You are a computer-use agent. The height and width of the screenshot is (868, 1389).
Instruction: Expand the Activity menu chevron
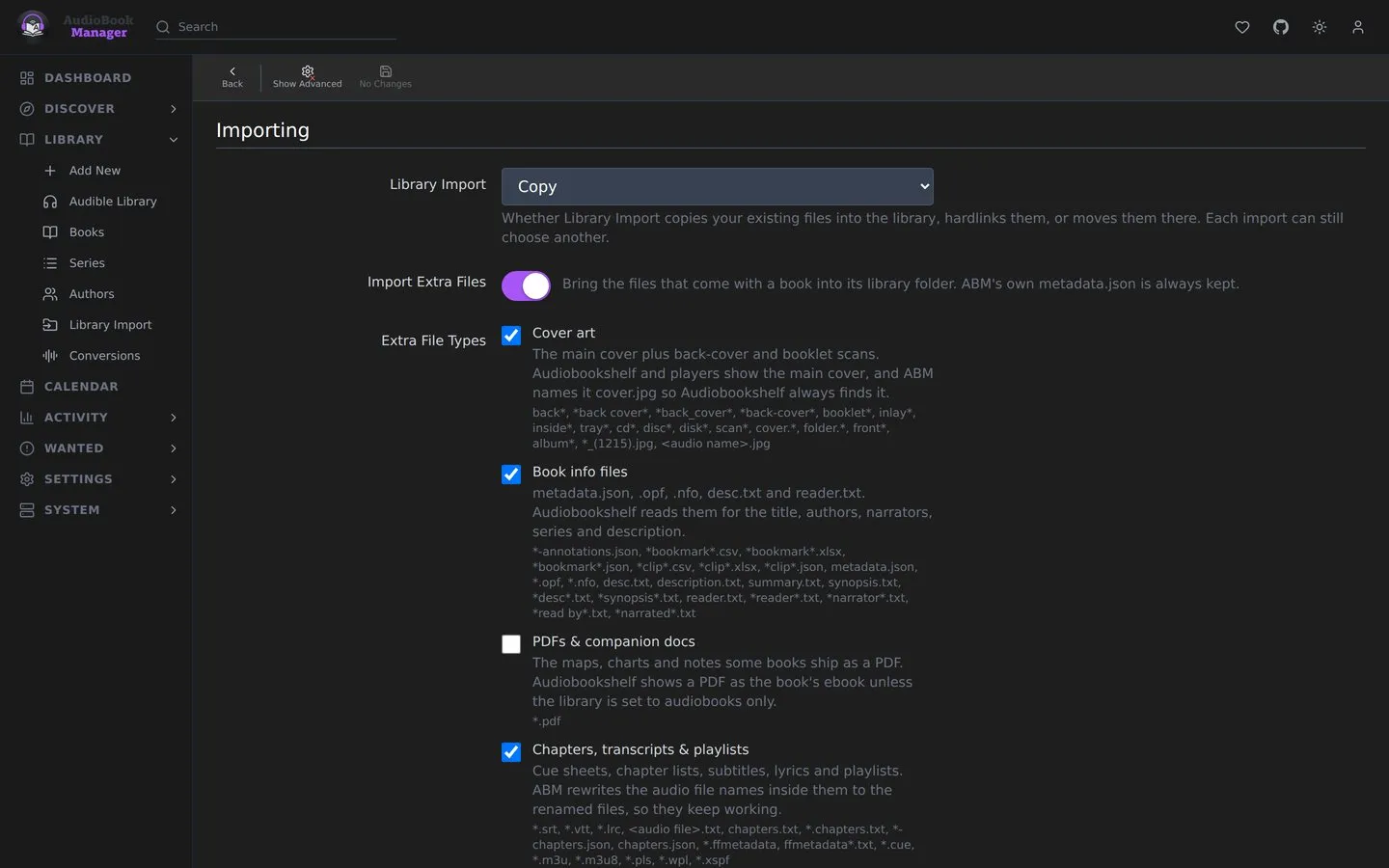(x=174, y=418)
